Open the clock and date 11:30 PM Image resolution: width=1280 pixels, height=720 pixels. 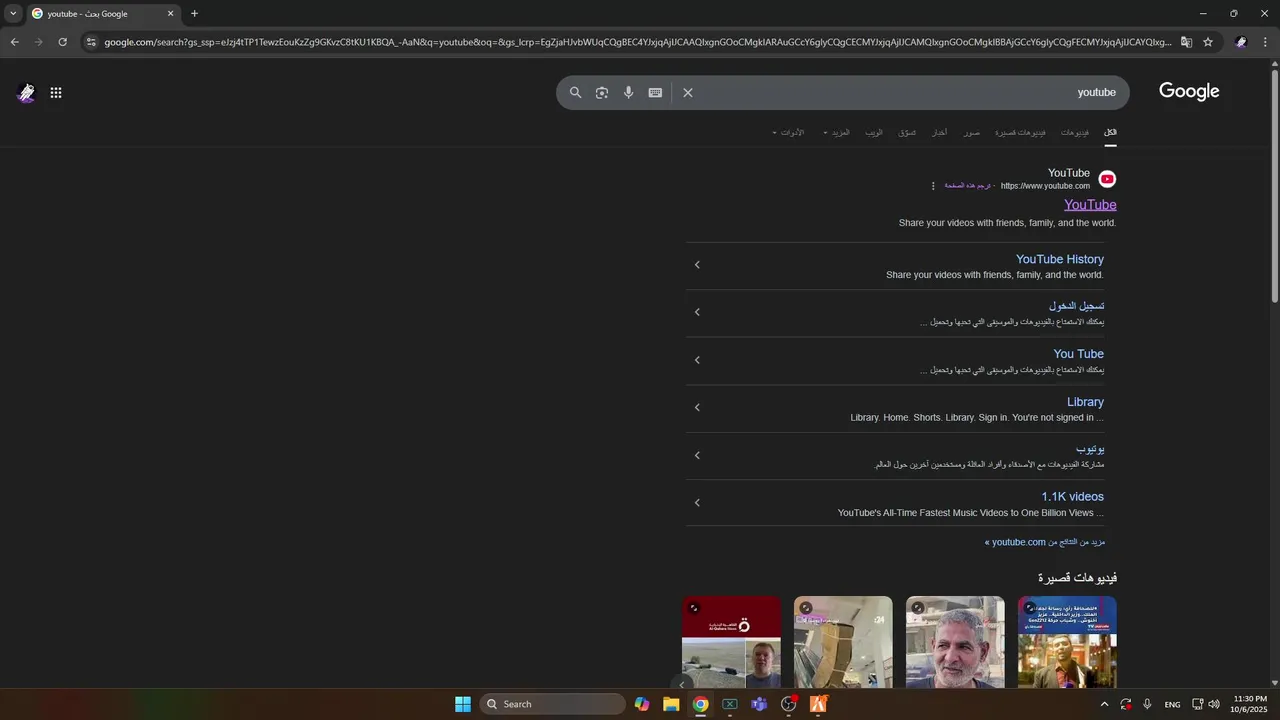coord(1250,704)
